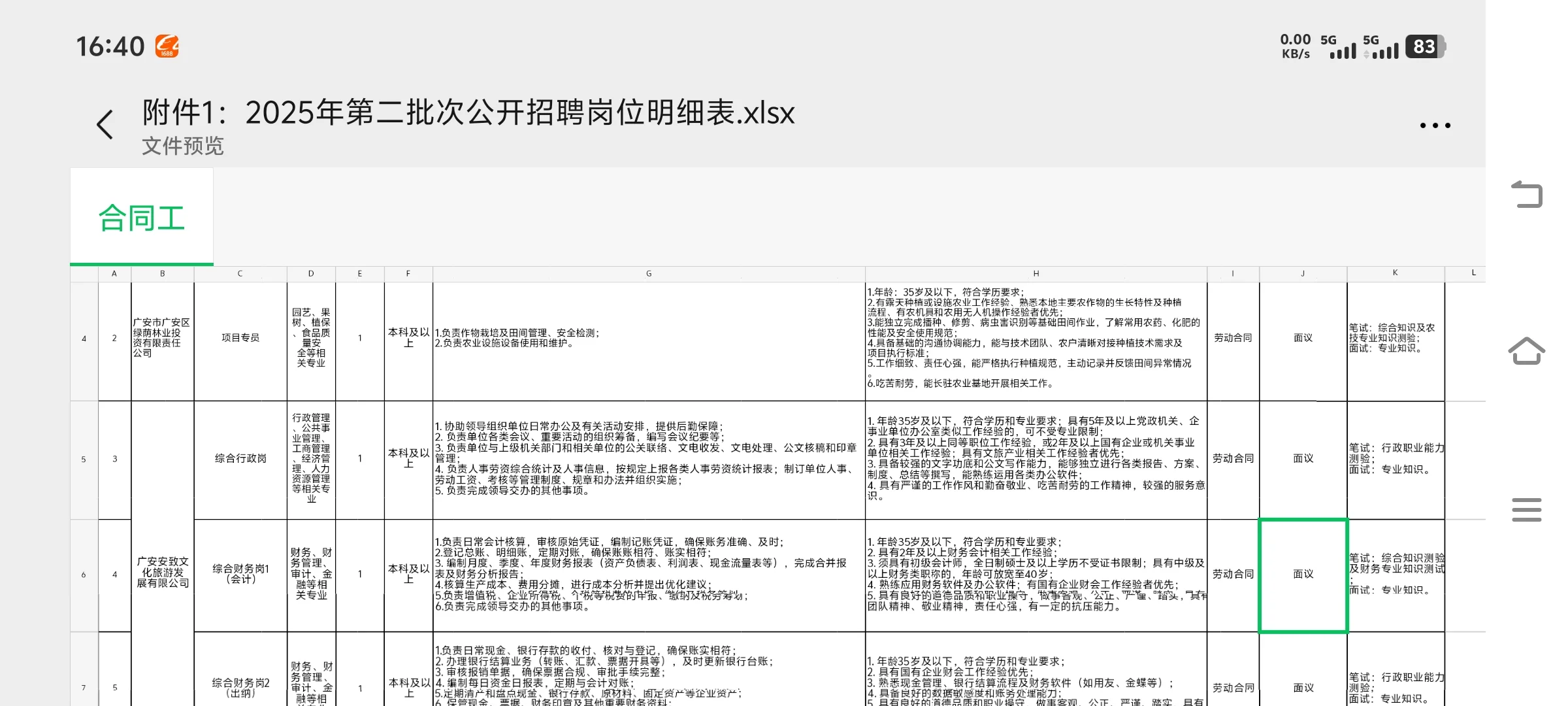Click 本科及以上 in 会计 row
The image size is (1568, 706).
pos(408,574)
